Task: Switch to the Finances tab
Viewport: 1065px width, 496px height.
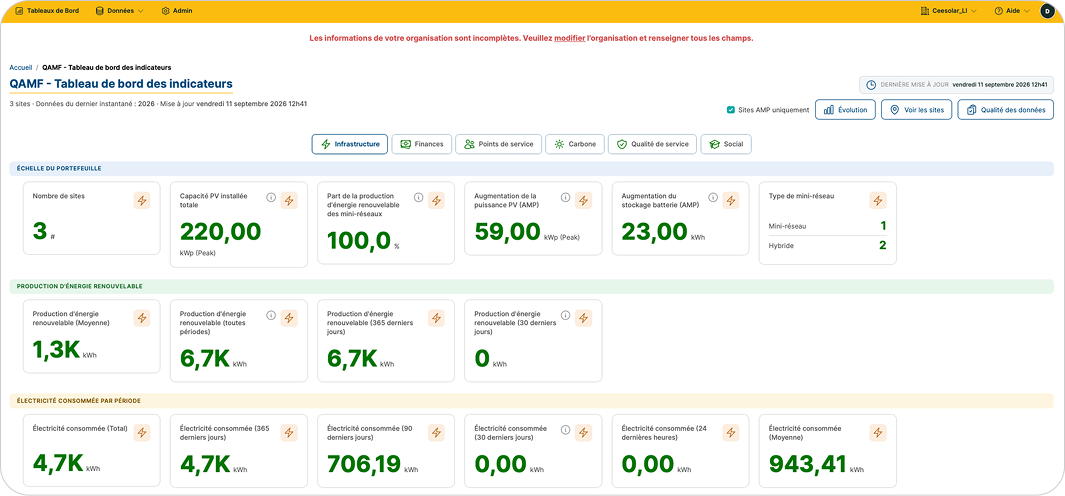Action: pyautogui.click(x=422, y=144)
